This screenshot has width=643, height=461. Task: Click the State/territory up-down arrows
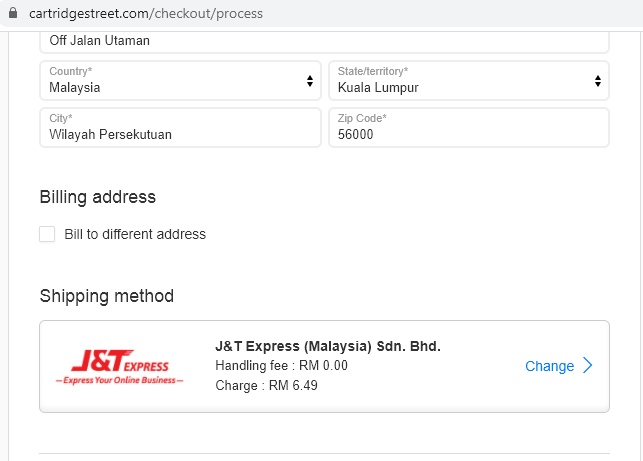coord(598,81)
